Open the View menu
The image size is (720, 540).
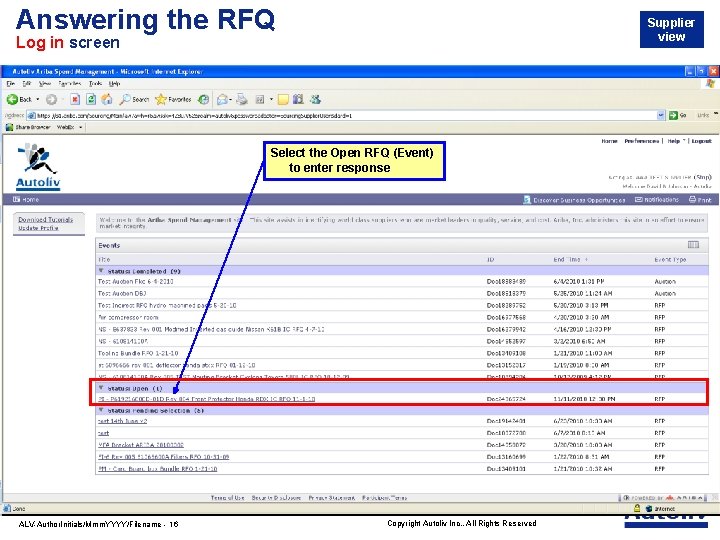tap(45, 84)
